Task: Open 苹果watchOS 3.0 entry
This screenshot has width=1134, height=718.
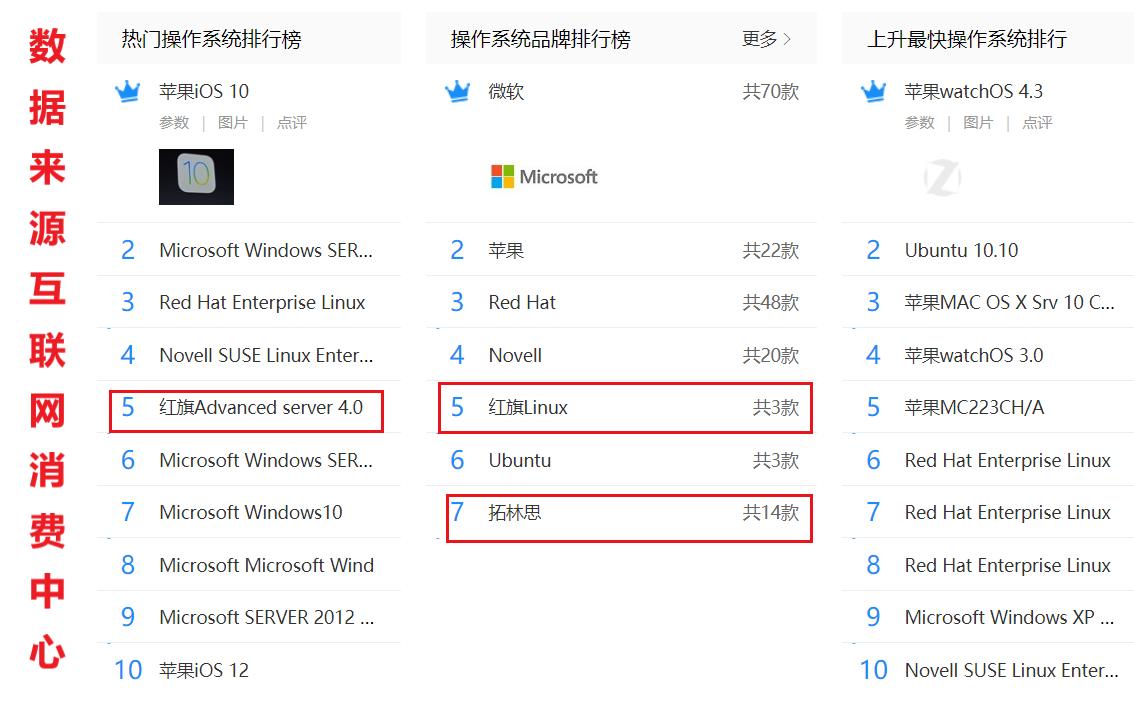Action: 973,355
